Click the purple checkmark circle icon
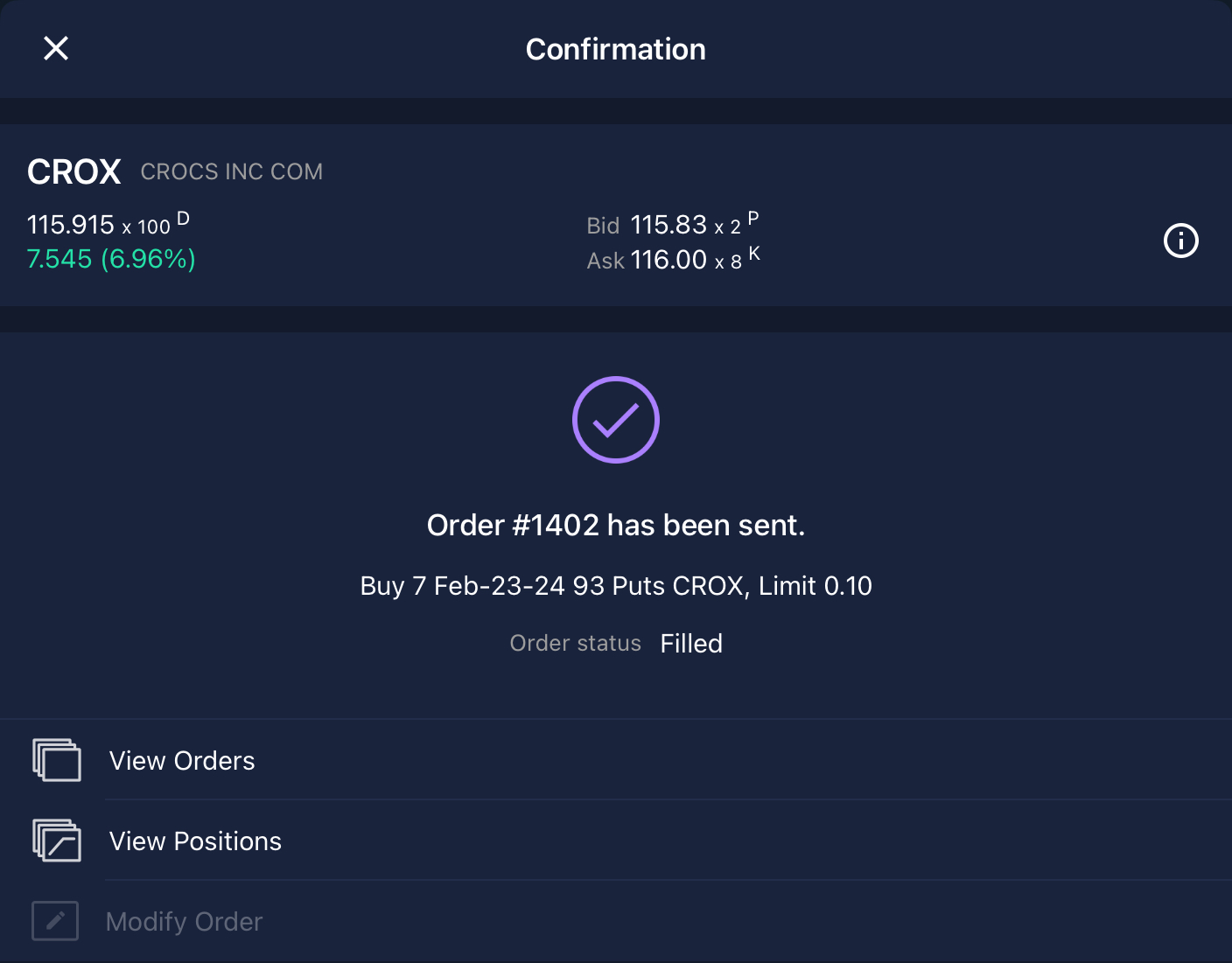The height and width of the screenshot is (963, 1232). pyautogui.click(x=616, y=420)
